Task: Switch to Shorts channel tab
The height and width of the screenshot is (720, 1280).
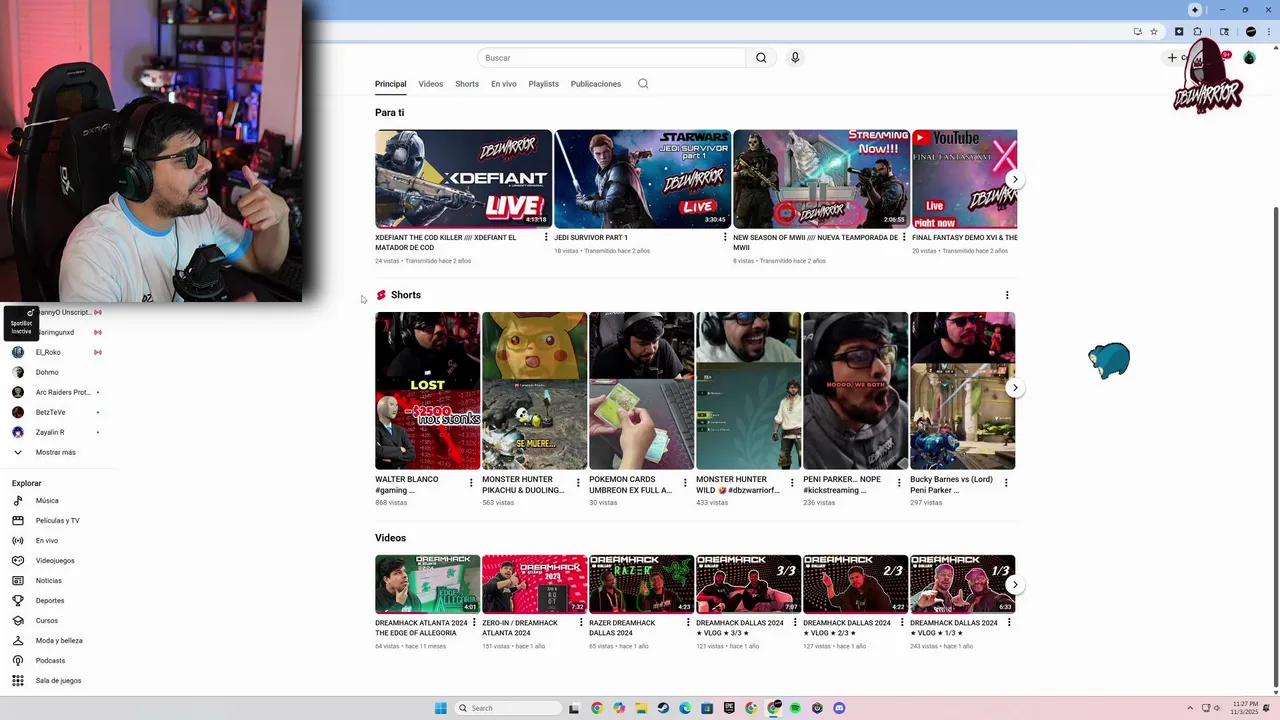Action: point(467,84)
